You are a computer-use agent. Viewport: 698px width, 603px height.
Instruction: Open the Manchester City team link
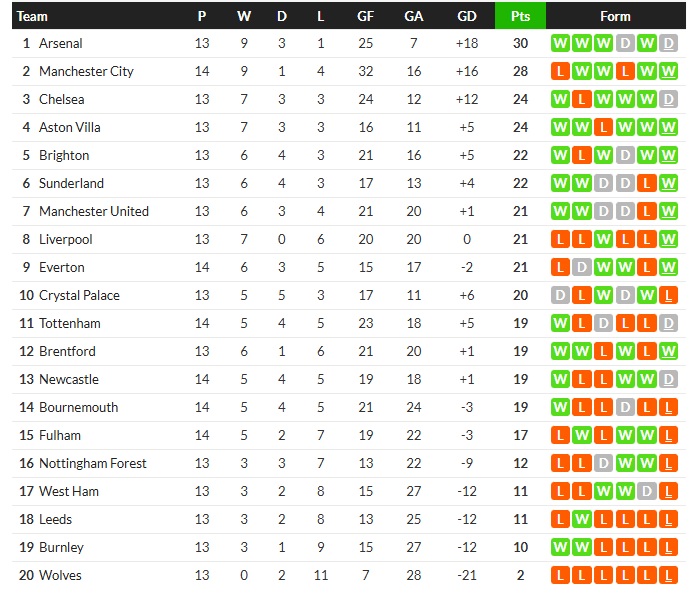tap(85, 71)
